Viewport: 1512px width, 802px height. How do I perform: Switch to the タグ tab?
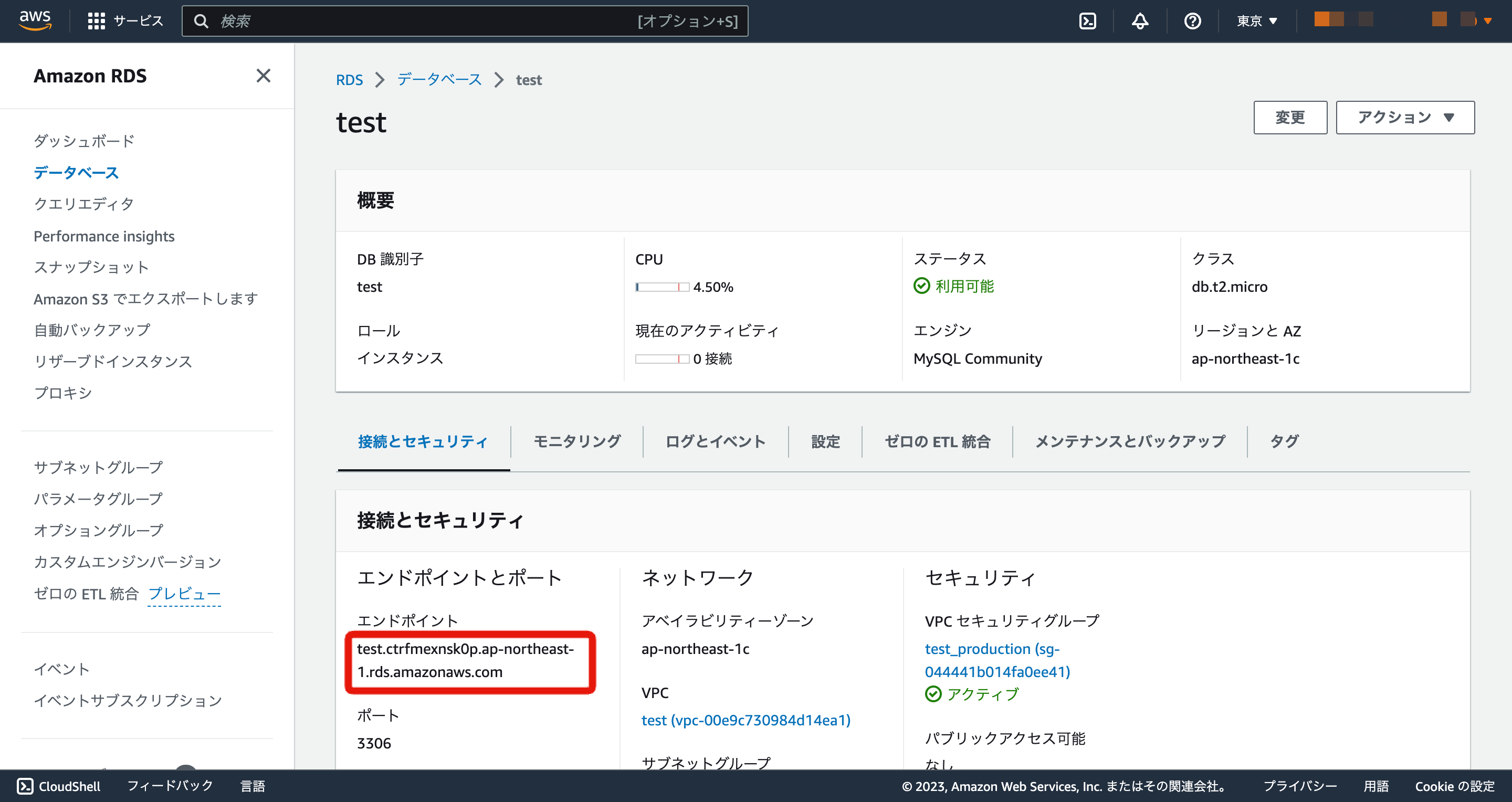pyautogui.click(x=1284, y=441)
